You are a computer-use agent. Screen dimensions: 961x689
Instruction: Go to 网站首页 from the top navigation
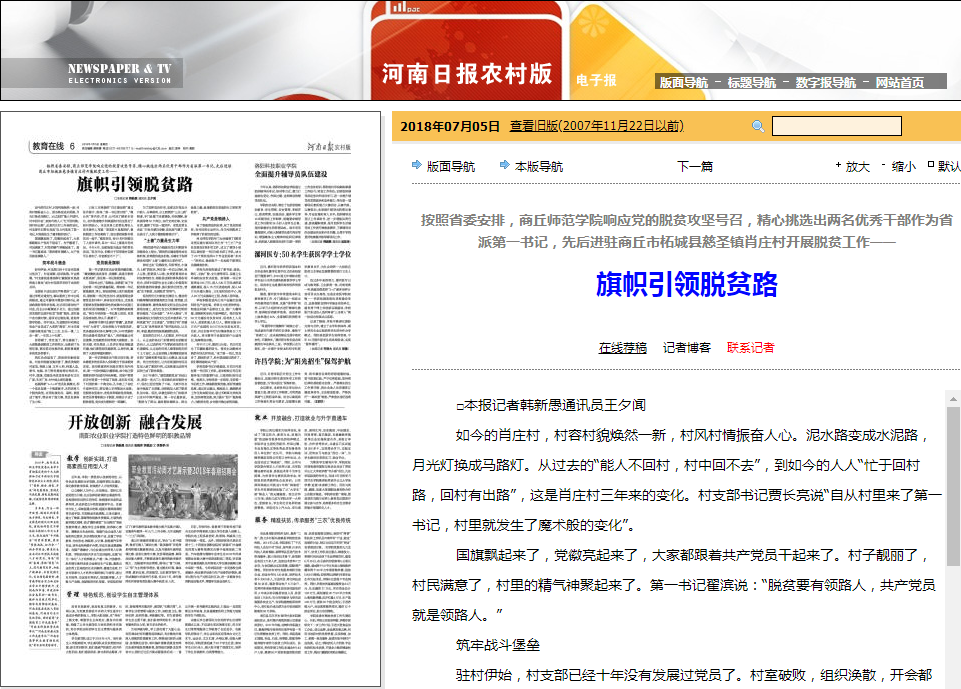900,82
